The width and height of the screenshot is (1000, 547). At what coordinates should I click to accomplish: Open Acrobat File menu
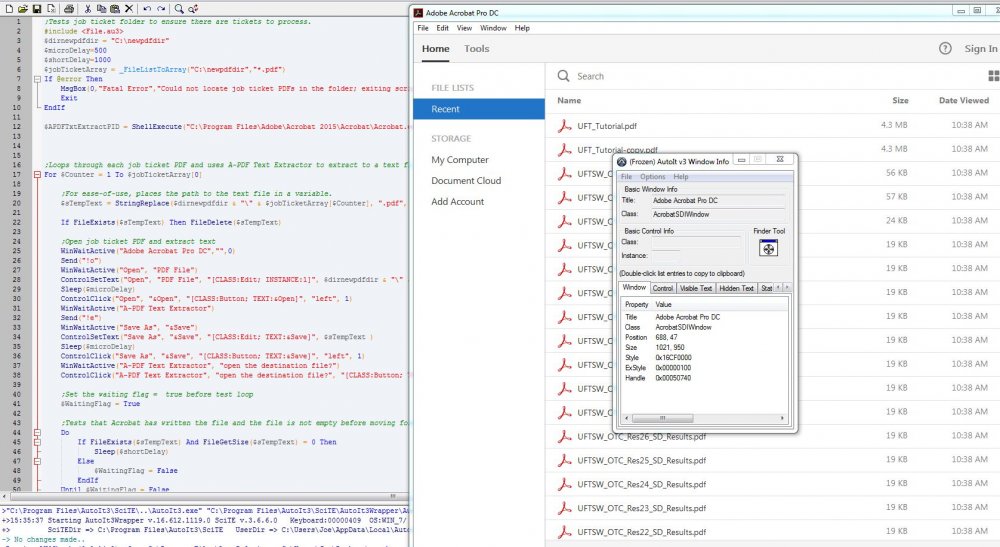click(423, 28)
